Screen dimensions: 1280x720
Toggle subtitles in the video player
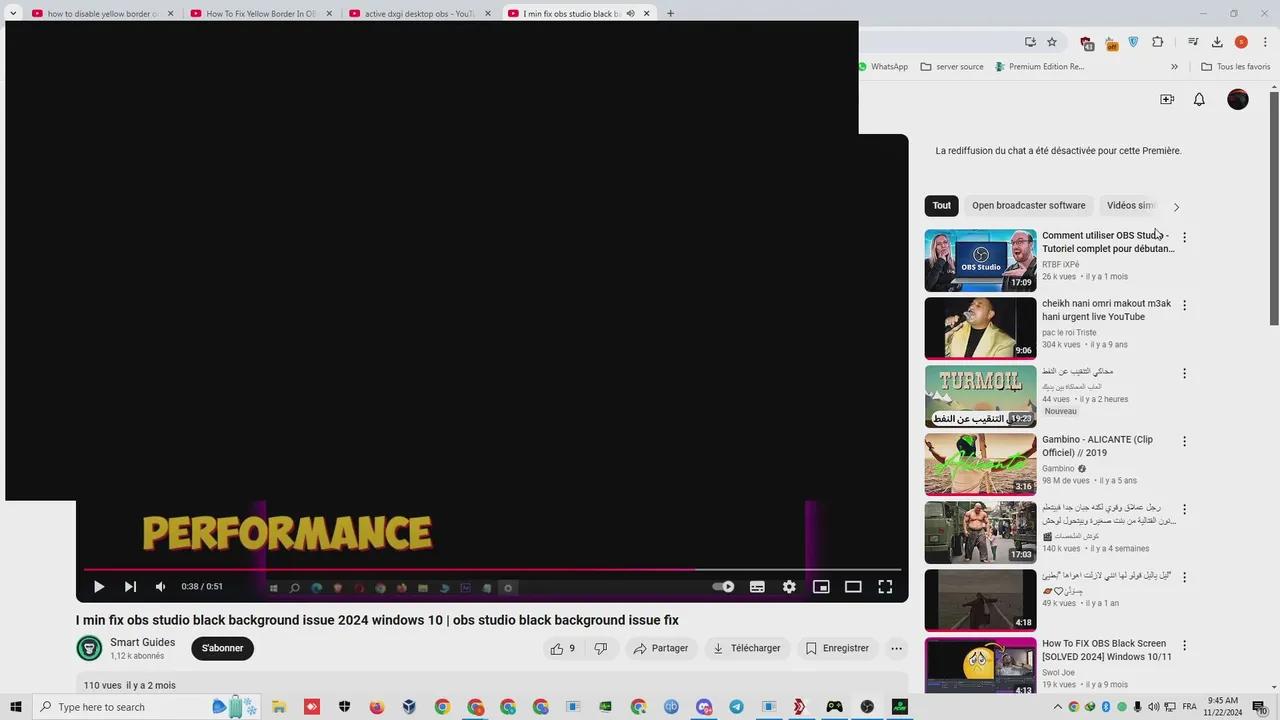pos(757,587)
